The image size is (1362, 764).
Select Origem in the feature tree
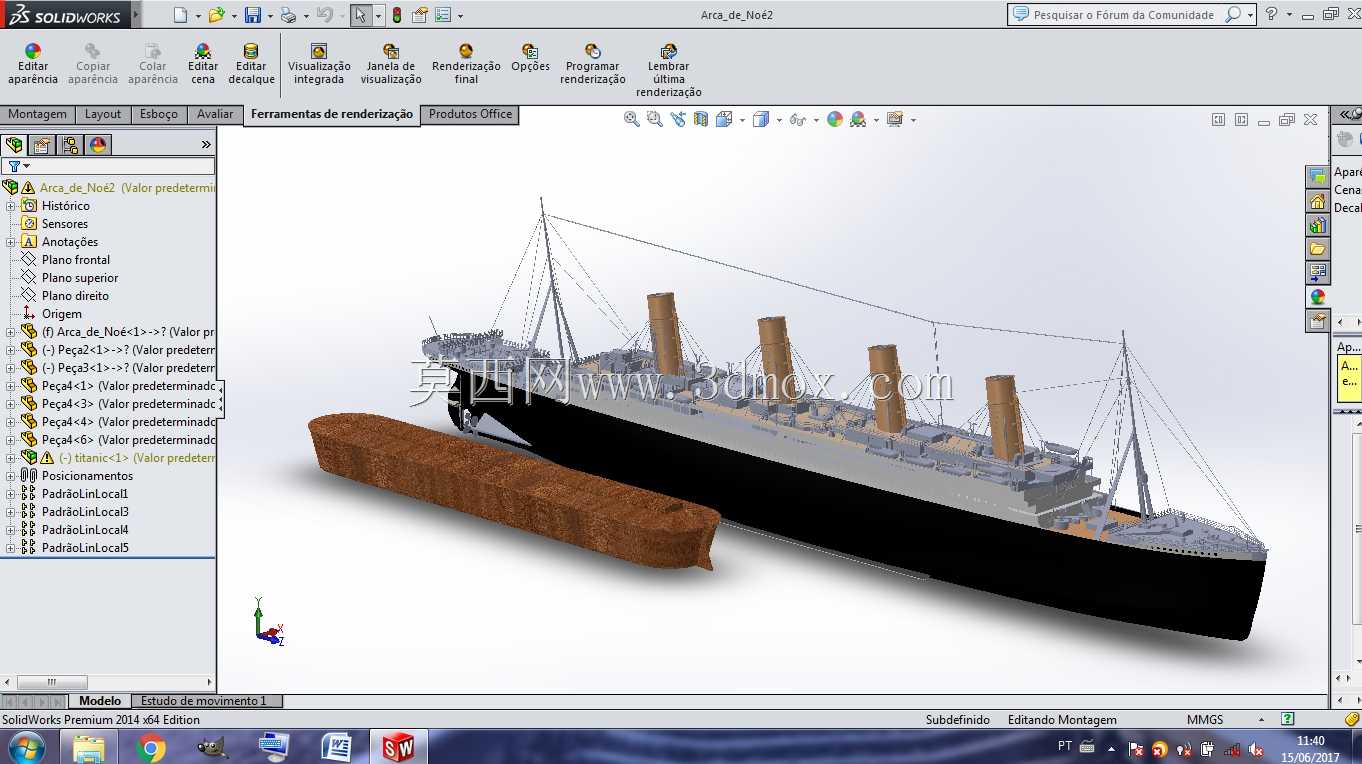point(62,314)
